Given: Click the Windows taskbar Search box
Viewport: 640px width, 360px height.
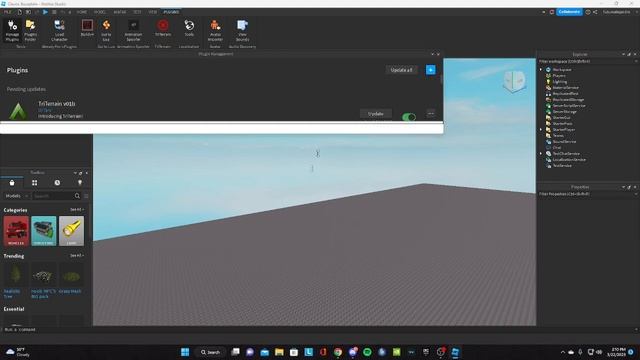Looking at the screenshot, I should [x=211, y=352].
